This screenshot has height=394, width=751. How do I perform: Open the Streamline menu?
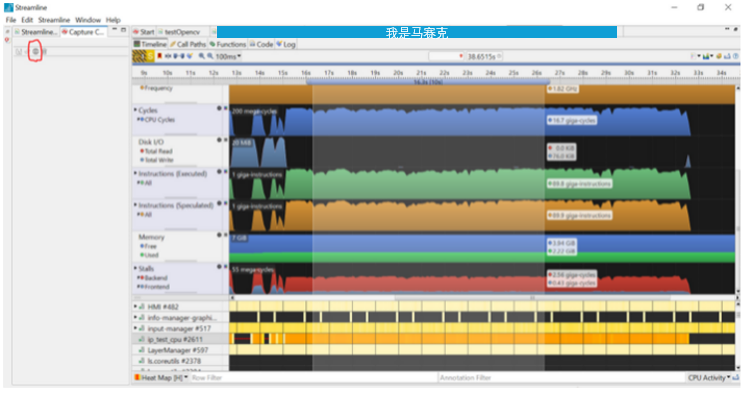[54, 20]
